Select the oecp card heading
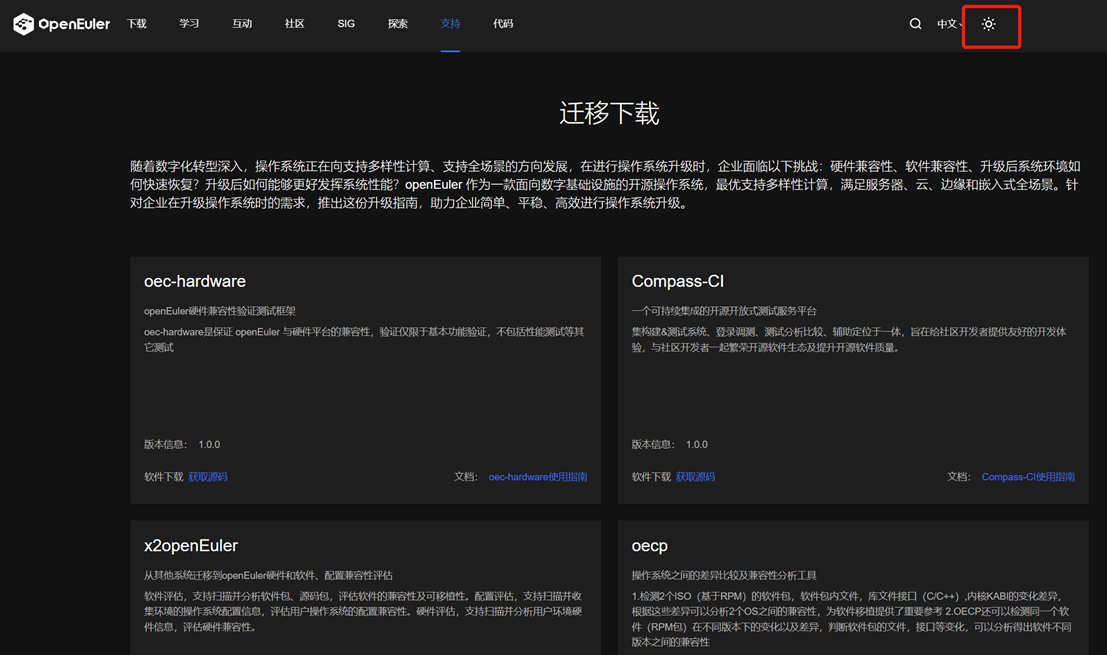This screenshot has width=1107, height=655. 649,546
